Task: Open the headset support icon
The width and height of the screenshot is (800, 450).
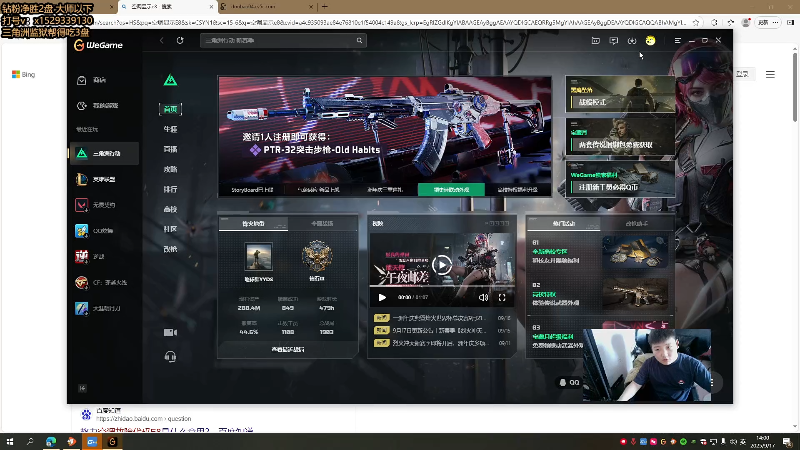Action: [170, 356]
